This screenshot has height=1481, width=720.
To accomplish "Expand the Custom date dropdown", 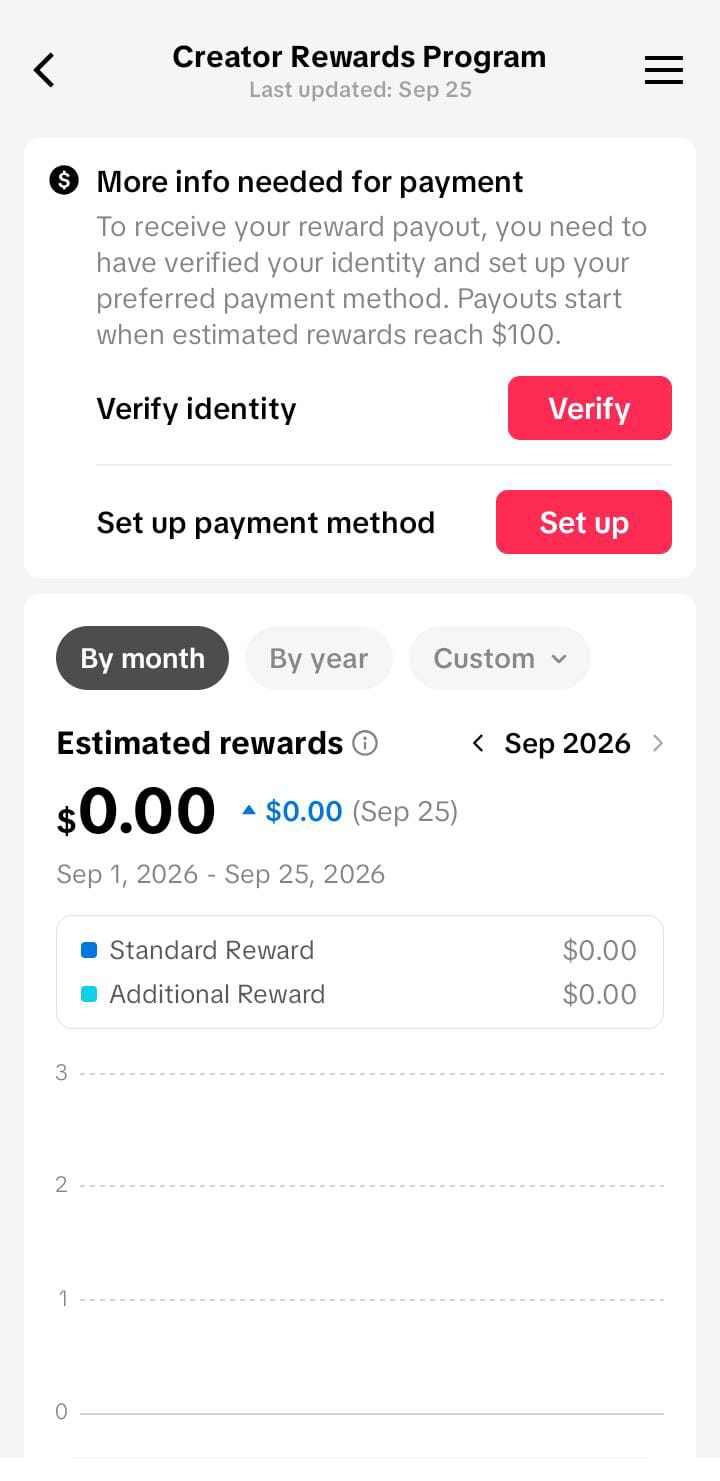I will point(500,658).
